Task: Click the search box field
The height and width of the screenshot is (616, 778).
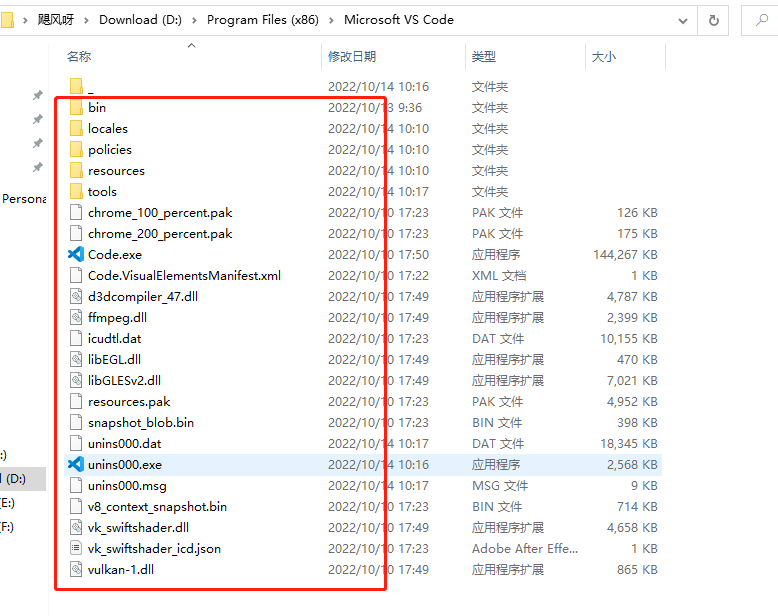Action: (760, 20)
